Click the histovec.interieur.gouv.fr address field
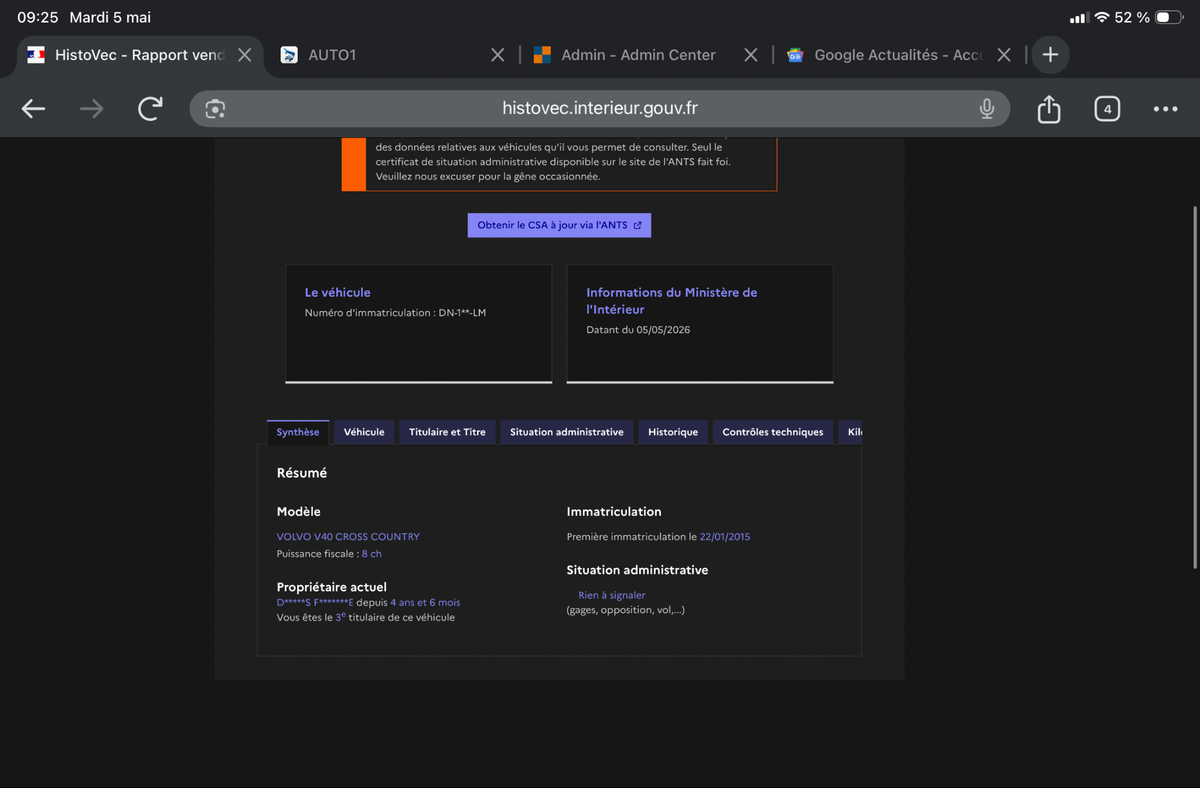Screen dimensions: 1200x788 [x=600, y=109]
